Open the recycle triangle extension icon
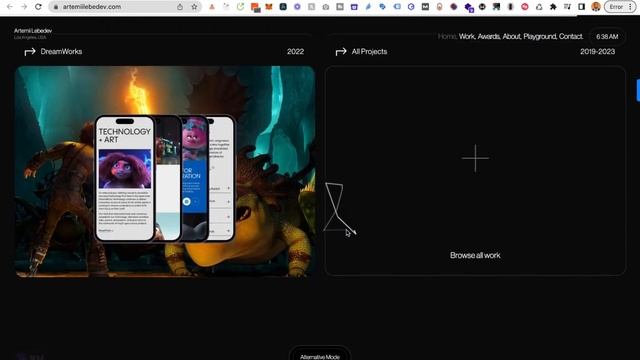The image size is (640, 360). (x=539, y=7)
